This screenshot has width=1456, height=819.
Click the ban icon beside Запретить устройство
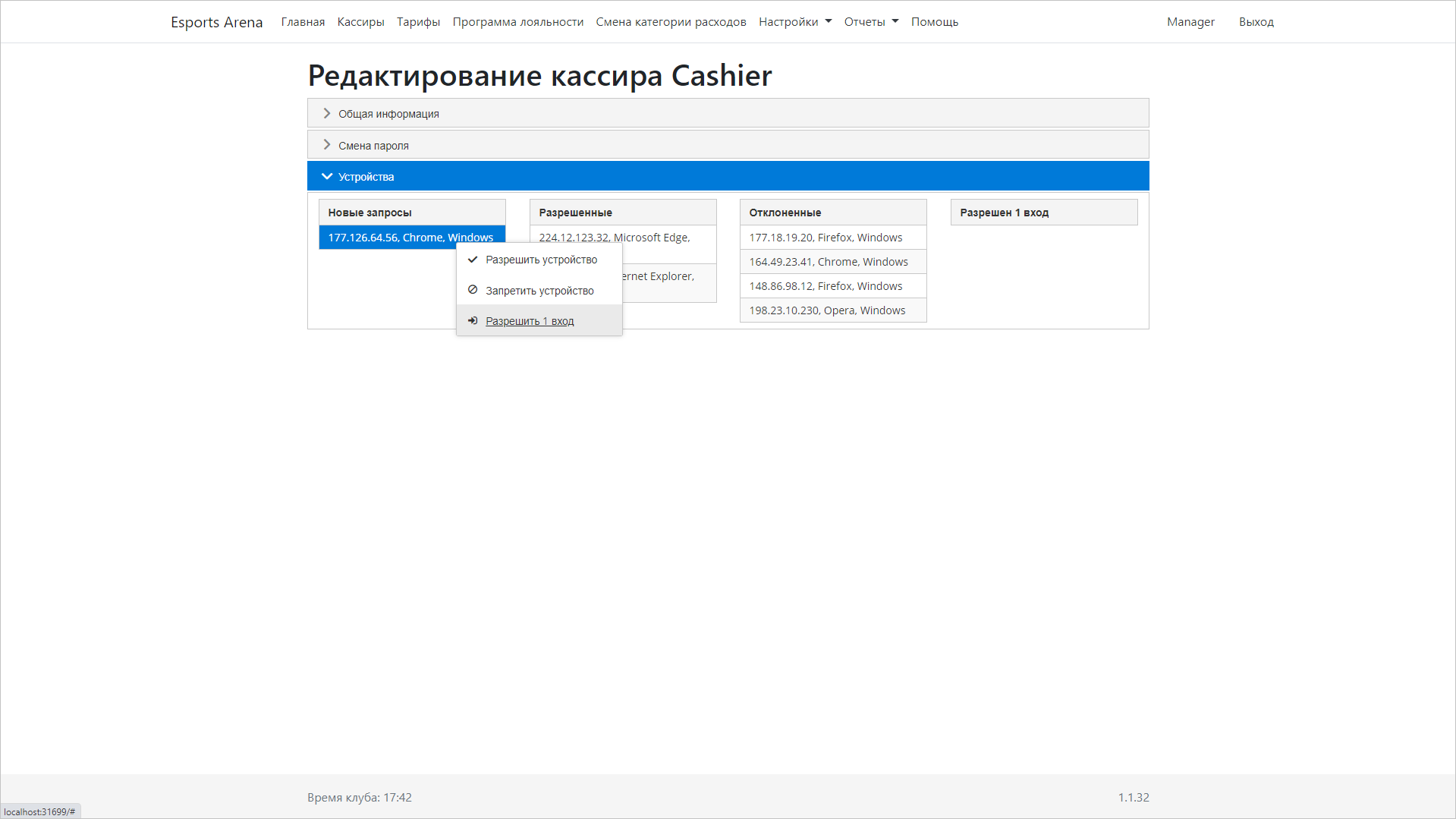pyautogui.click(x=473, y=290)
